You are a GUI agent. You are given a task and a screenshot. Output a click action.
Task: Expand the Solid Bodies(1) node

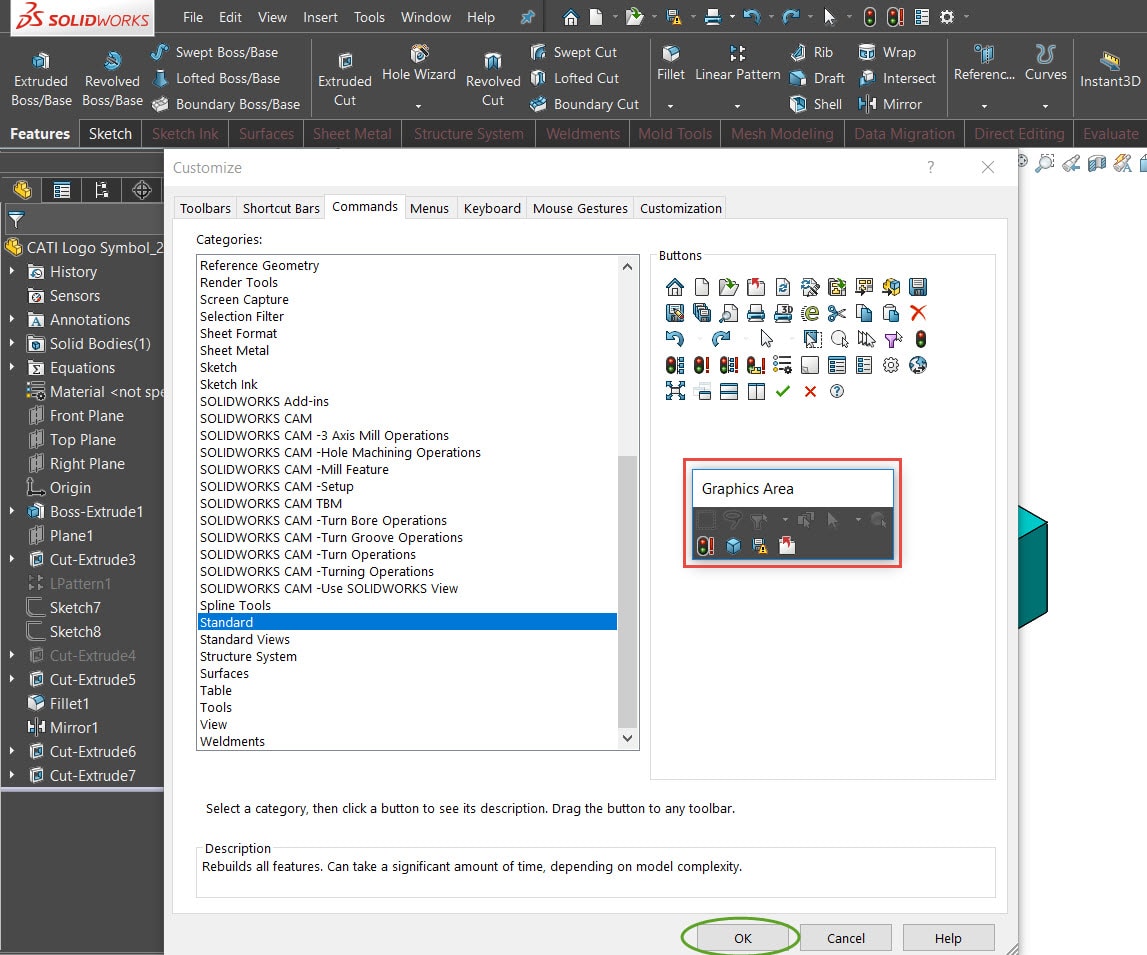point(12,344)
